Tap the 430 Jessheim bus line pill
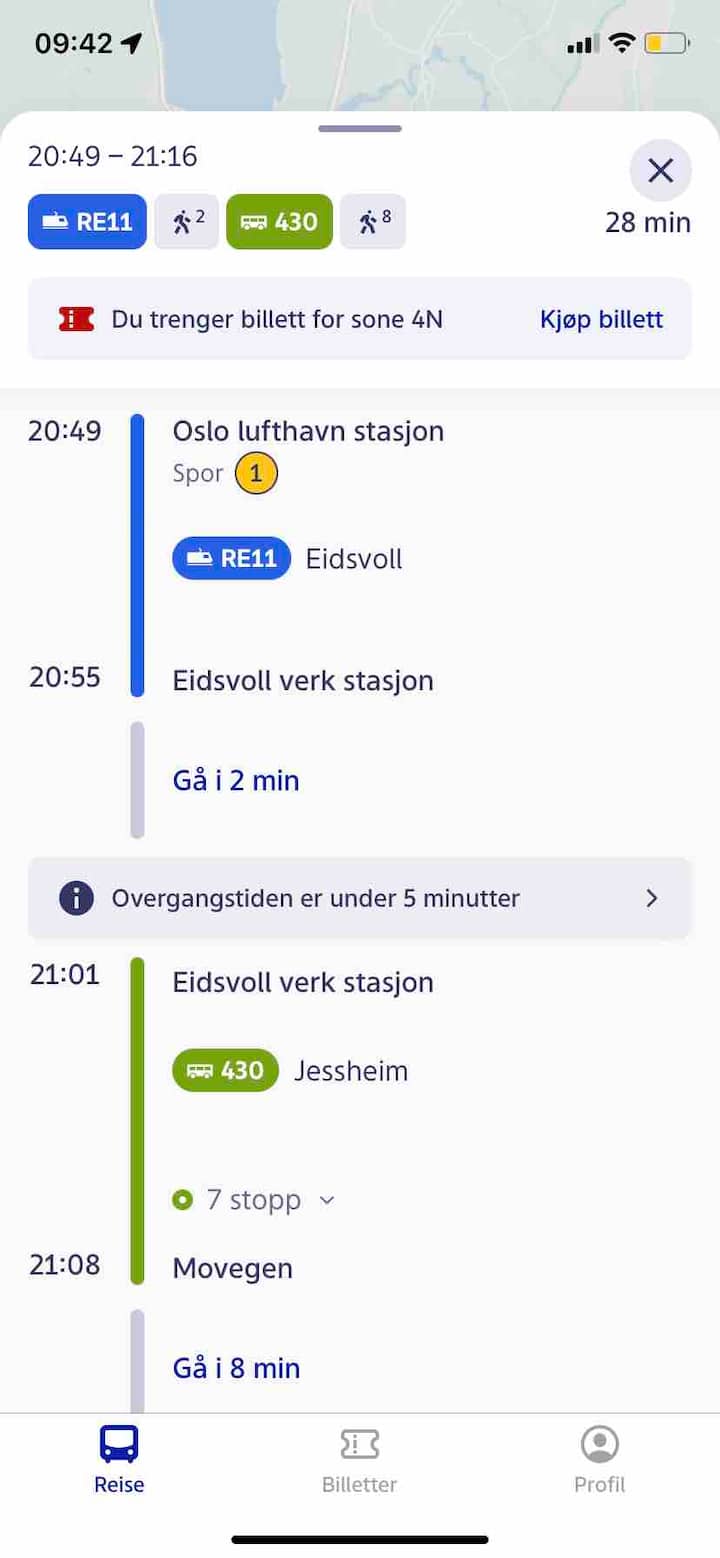 (225, 1070)
